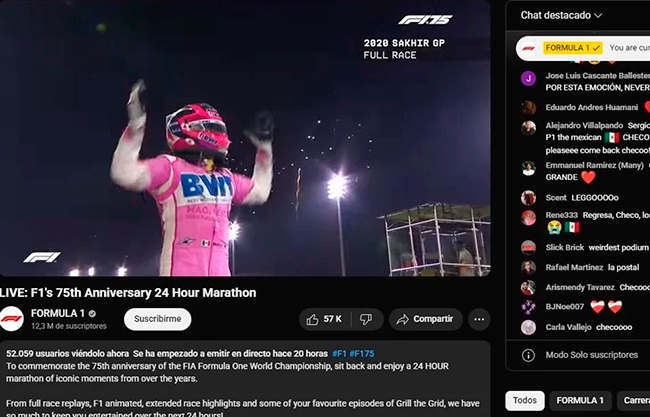Click Carla Vallejo's chat avatar
Screen dimensions: 650x417
528,327
